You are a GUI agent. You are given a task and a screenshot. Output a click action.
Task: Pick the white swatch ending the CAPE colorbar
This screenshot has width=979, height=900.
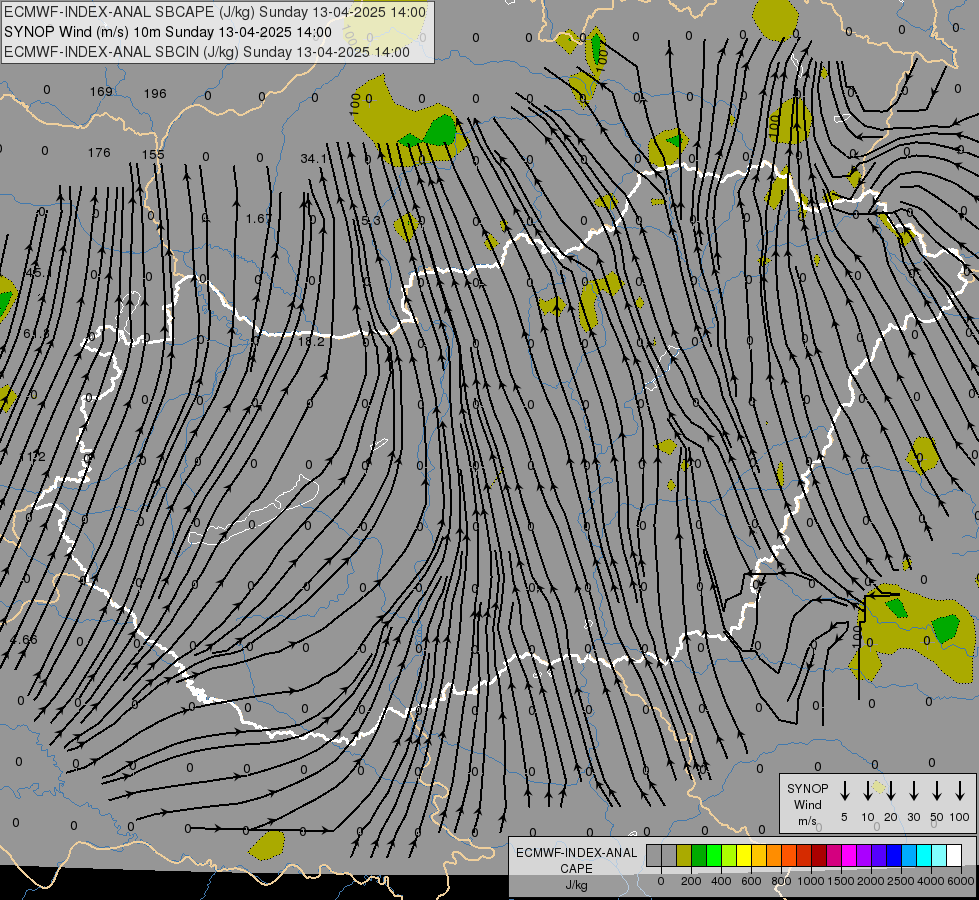955,856
